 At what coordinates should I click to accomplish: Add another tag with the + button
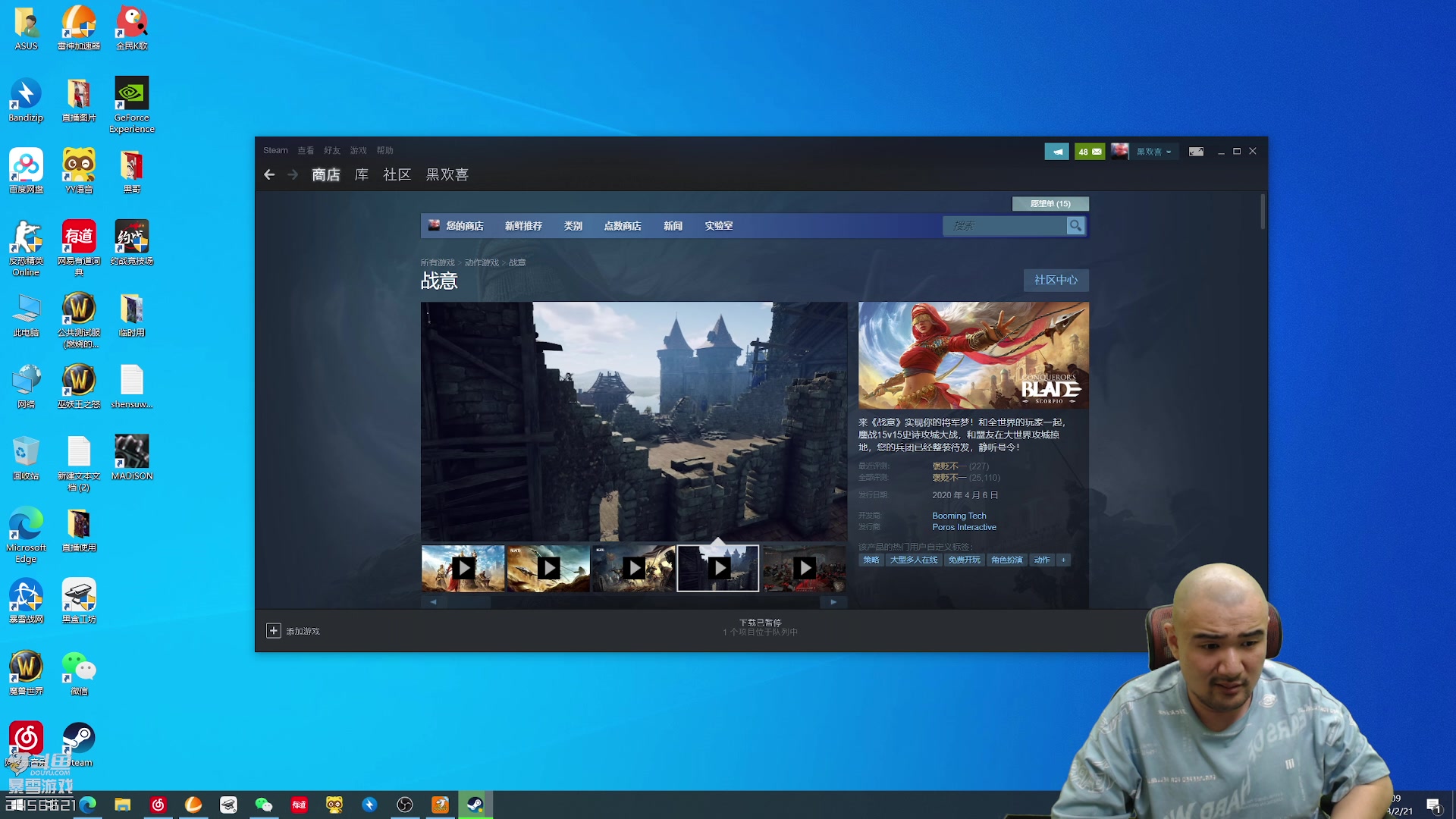pyautogui.click(x=1063, y=560)
